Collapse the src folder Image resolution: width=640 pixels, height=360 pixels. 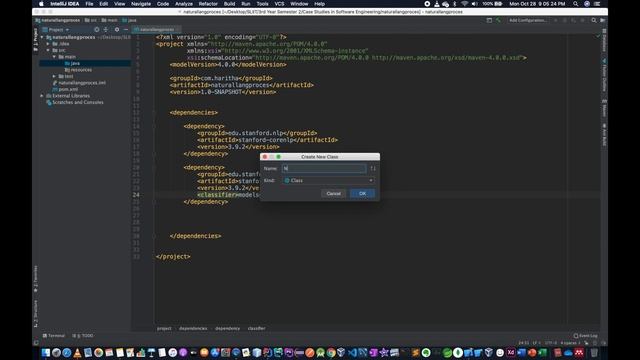(48, 50)
